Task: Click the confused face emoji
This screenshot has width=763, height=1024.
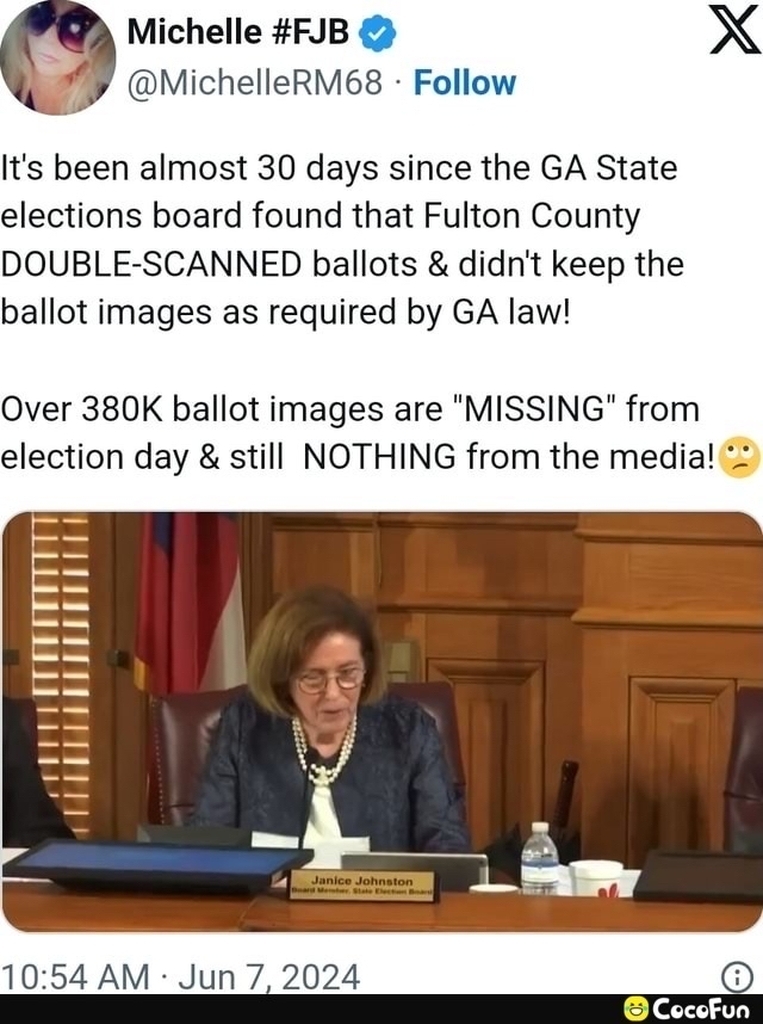Action: click(739, 458)
